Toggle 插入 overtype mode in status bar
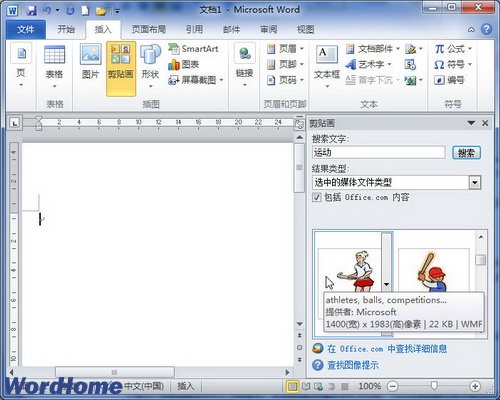Viewport: 500px width, 400px height. (x=186, y=386)
